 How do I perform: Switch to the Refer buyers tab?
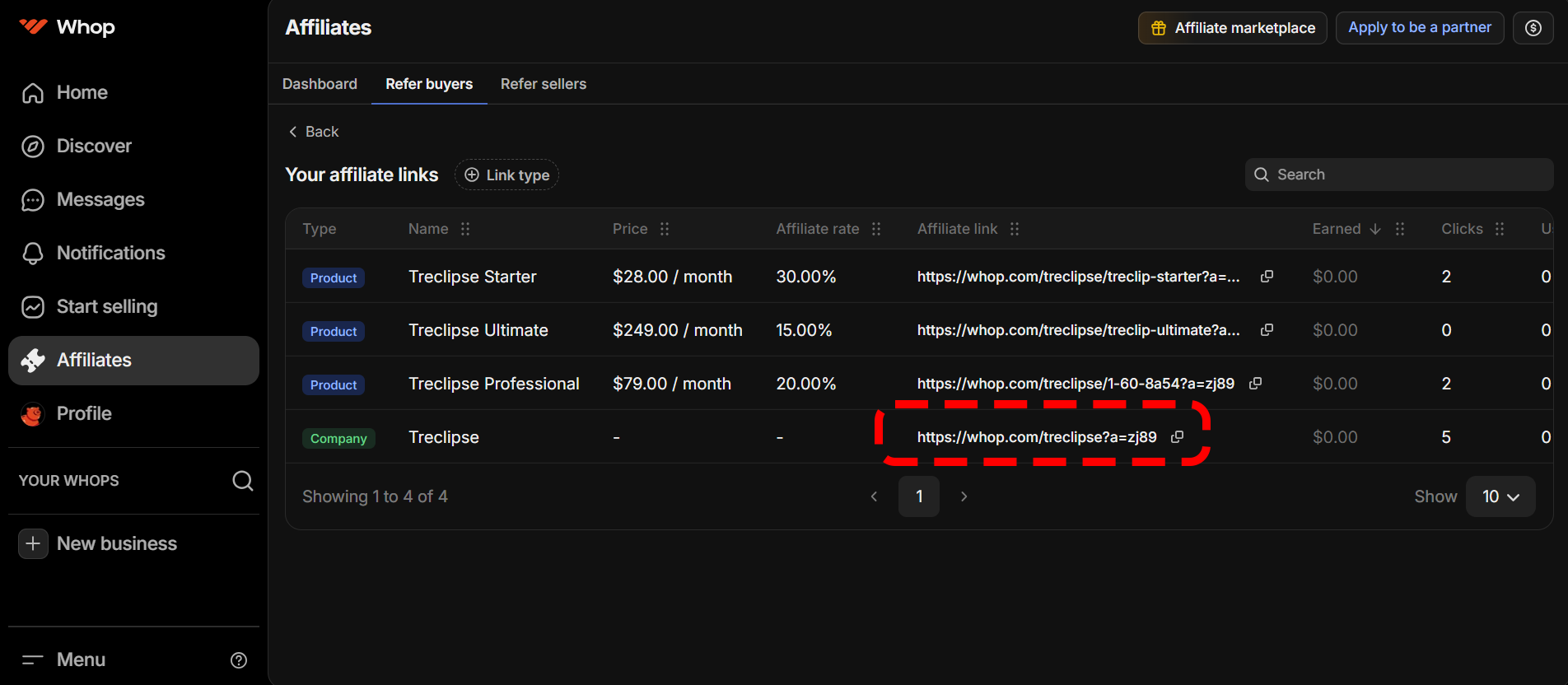pyautogui.click(x=429, y=84)
